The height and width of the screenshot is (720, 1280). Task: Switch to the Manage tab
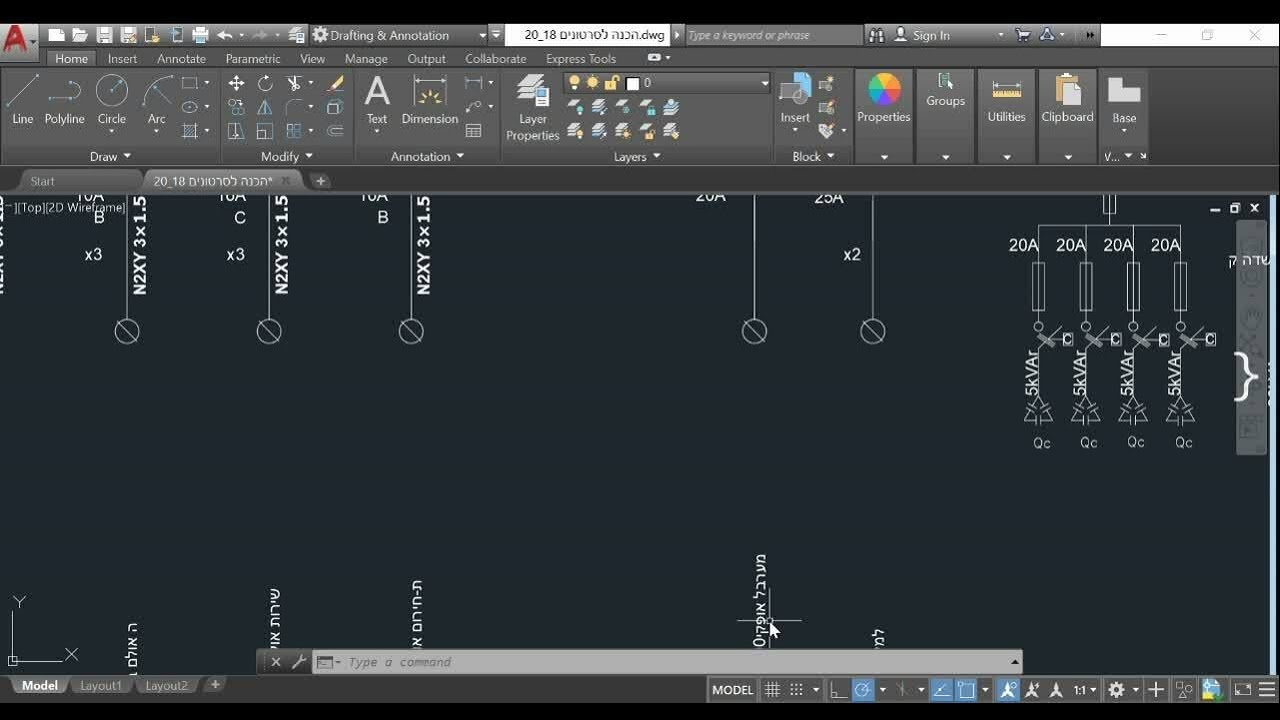(x=366, y=59)
